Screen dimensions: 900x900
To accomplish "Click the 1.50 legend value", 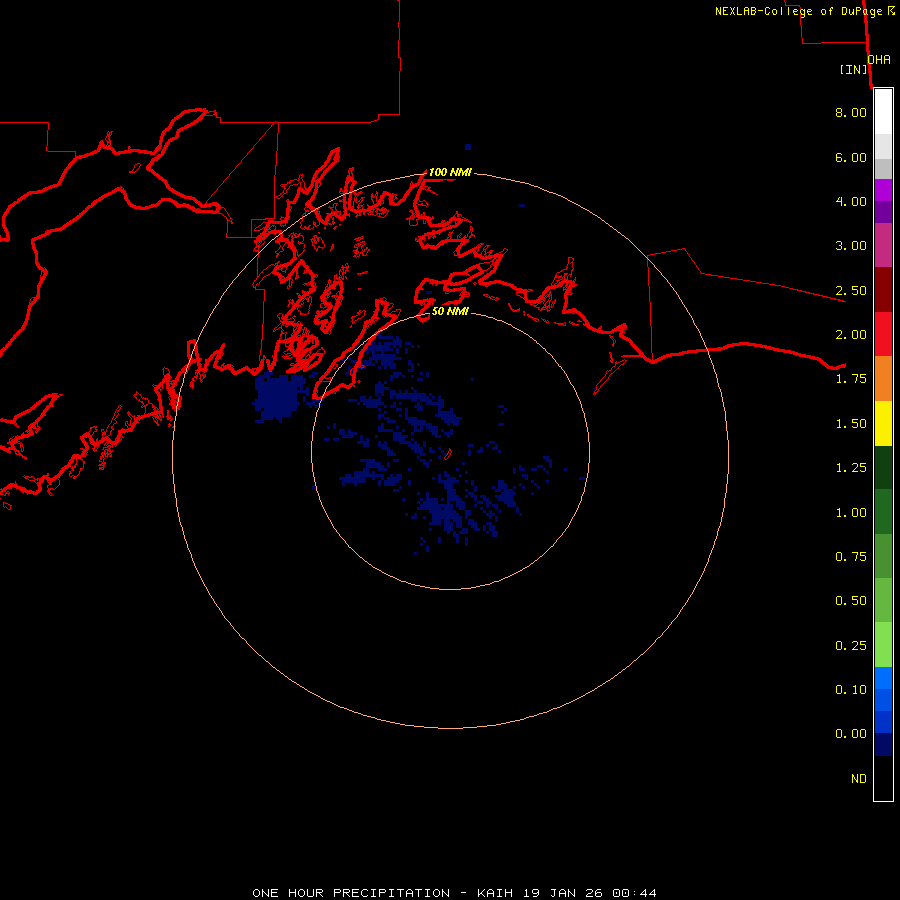I will [x=851, y=424].
